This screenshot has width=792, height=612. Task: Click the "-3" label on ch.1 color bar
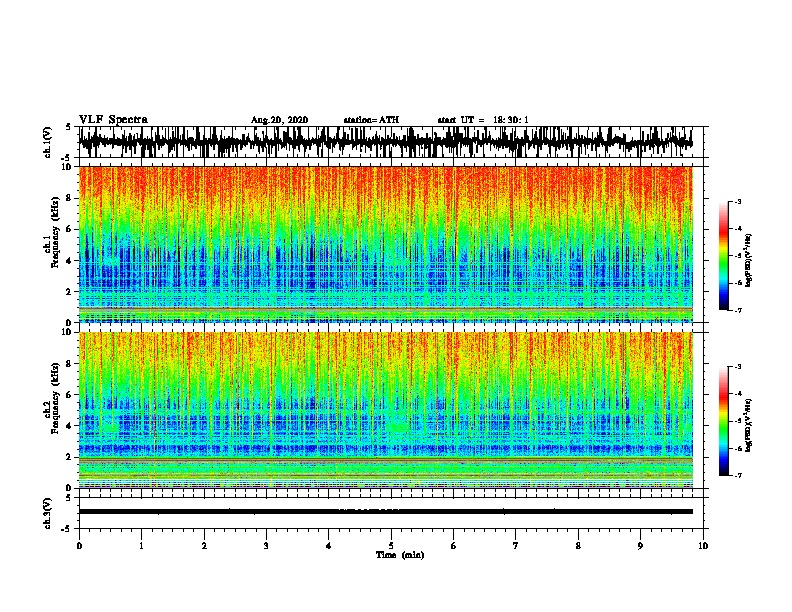point(738,201)
